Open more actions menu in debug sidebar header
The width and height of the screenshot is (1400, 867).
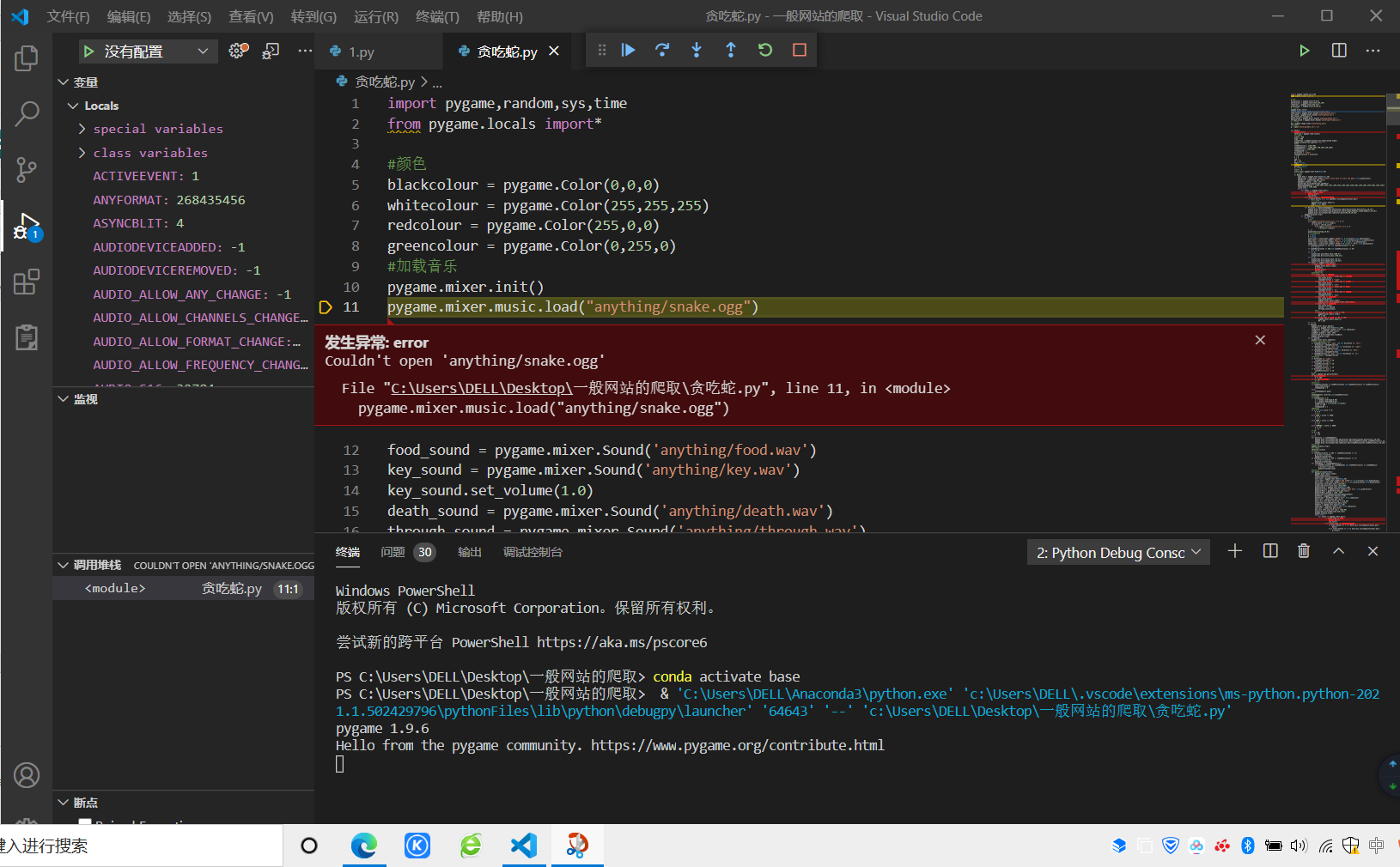point(305,51)
